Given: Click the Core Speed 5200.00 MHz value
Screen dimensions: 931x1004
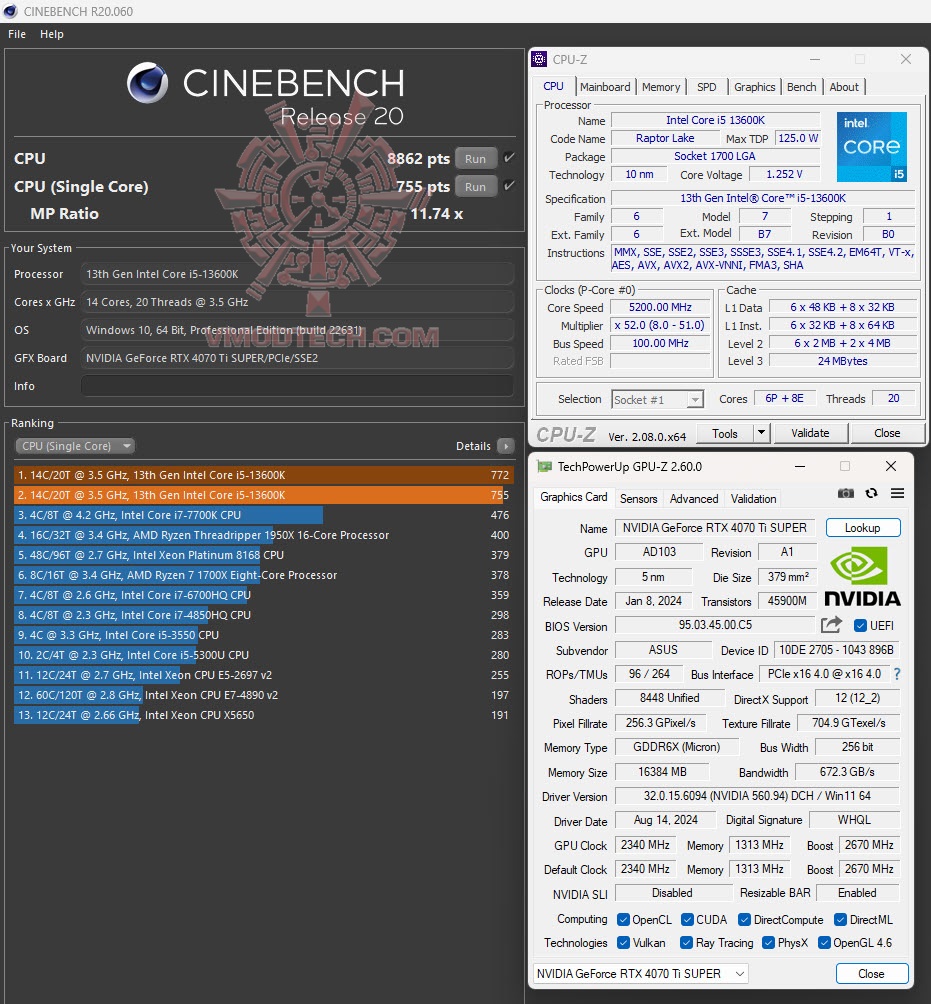Looking at the screenshot, I should click(x=660, y=307).
